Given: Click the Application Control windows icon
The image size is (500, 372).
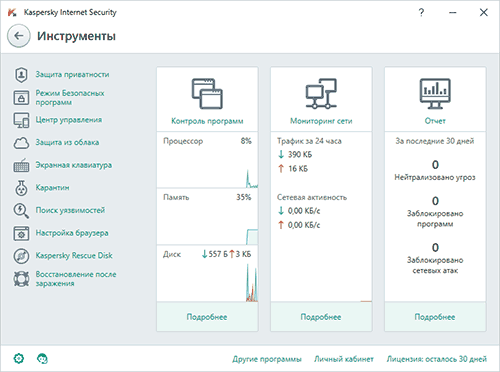Looking at the screenshot, I should coord(207,94).
